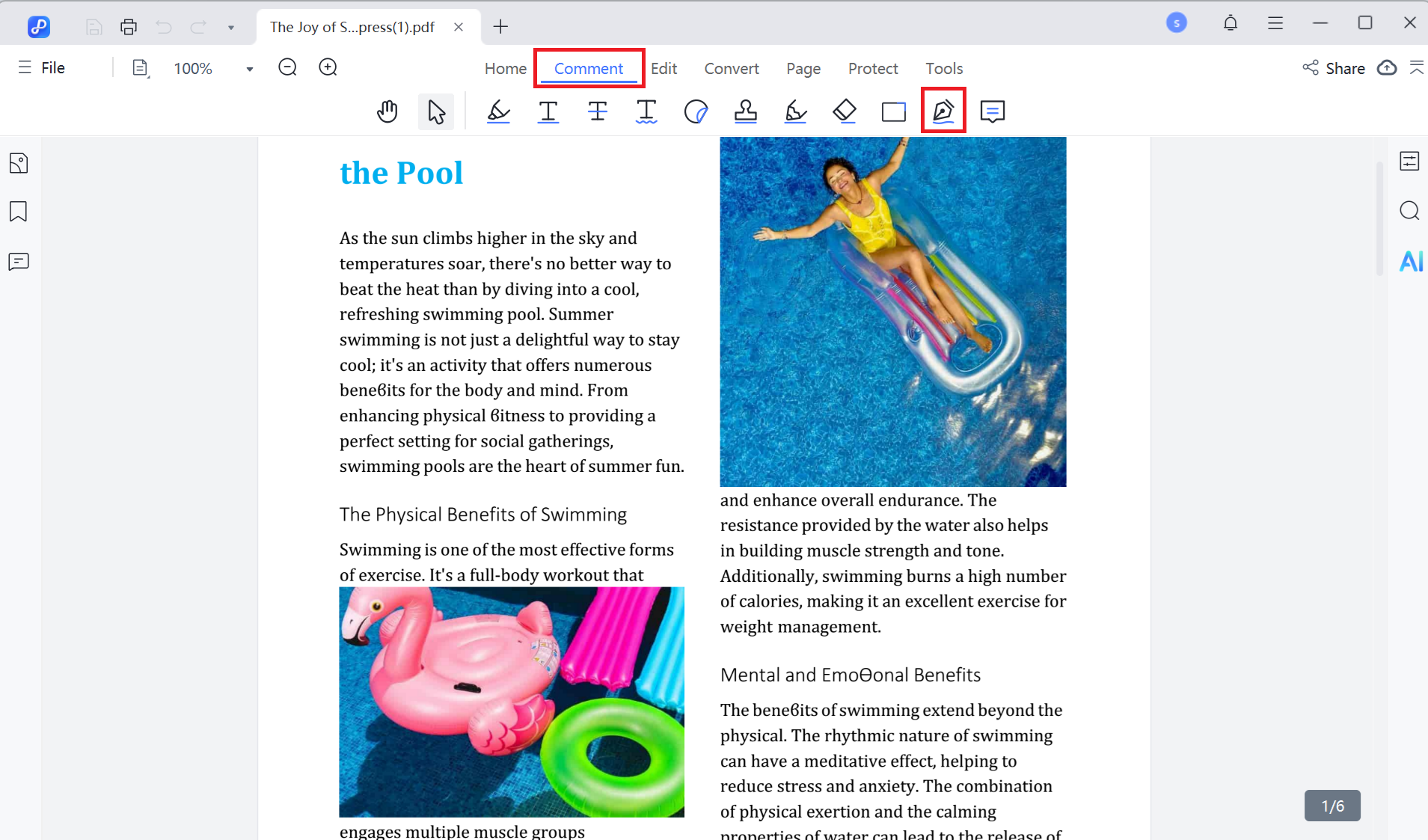1428x840 pixels.
Task: Switch to the Protect tab
Action: pos(872,68)
